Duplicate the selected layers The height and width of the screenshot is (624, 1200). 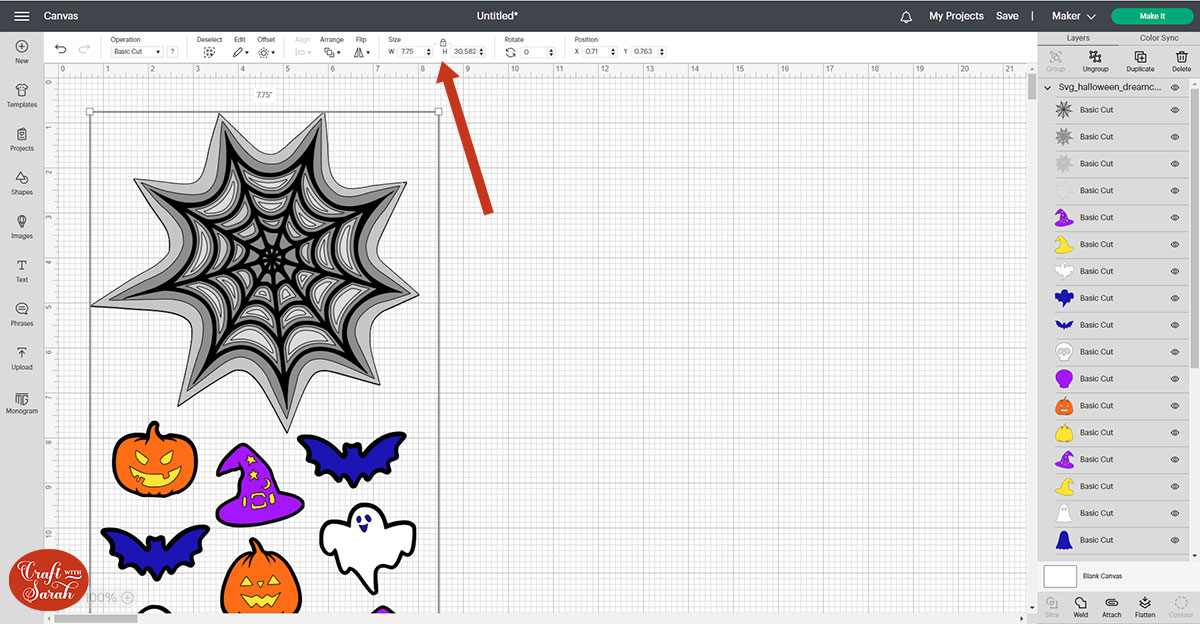click(x=1140, y=61)
